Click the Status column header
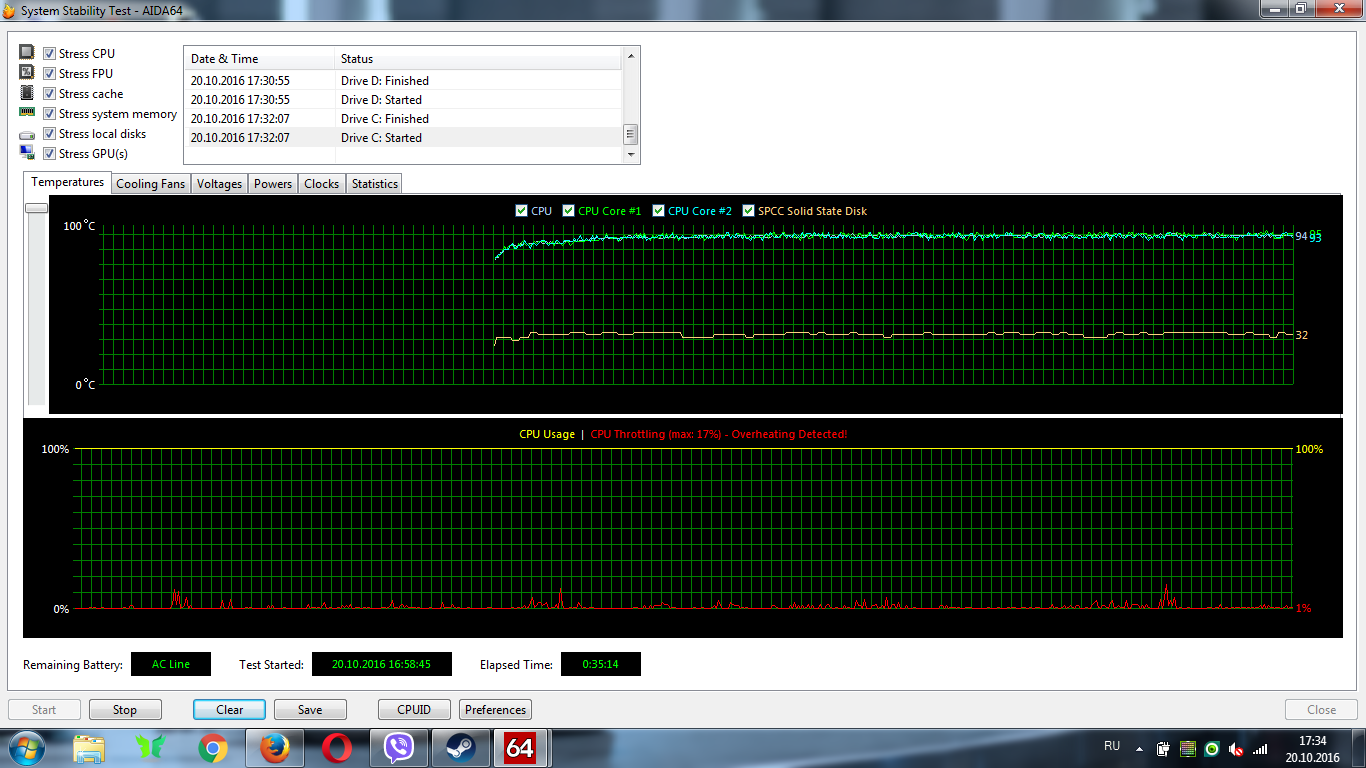1366x768 pixels. (478, 59)
